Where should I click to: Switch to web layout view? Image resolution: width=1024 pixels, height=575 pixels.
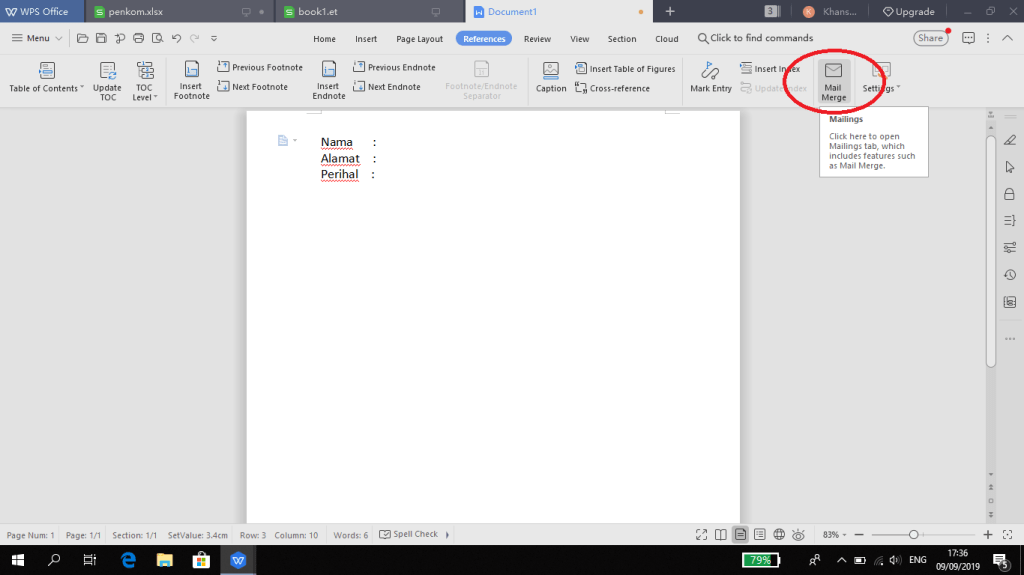[779, 535]
